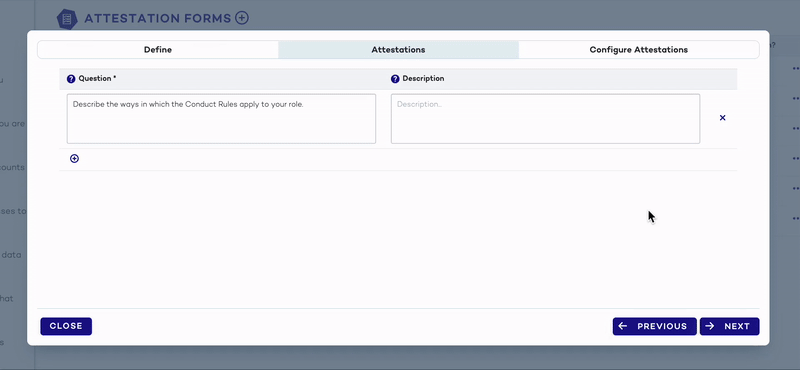This screenshot has width=800, height=370.
Task: Remove the attestation row with the X icon
Action: point(722,118)
